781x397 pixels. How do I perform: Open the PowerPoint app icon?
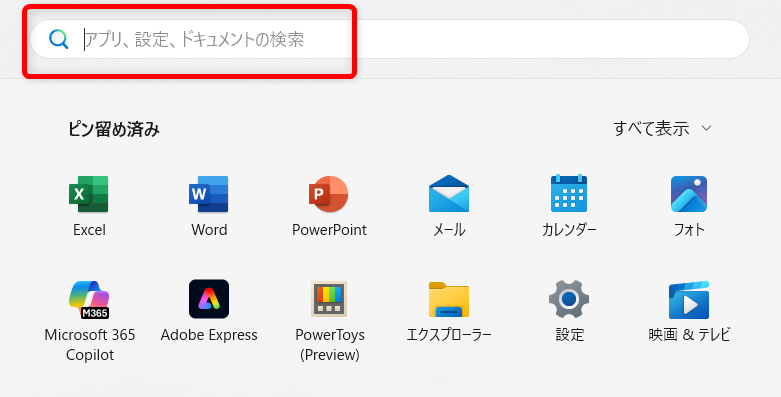(329, 194)
